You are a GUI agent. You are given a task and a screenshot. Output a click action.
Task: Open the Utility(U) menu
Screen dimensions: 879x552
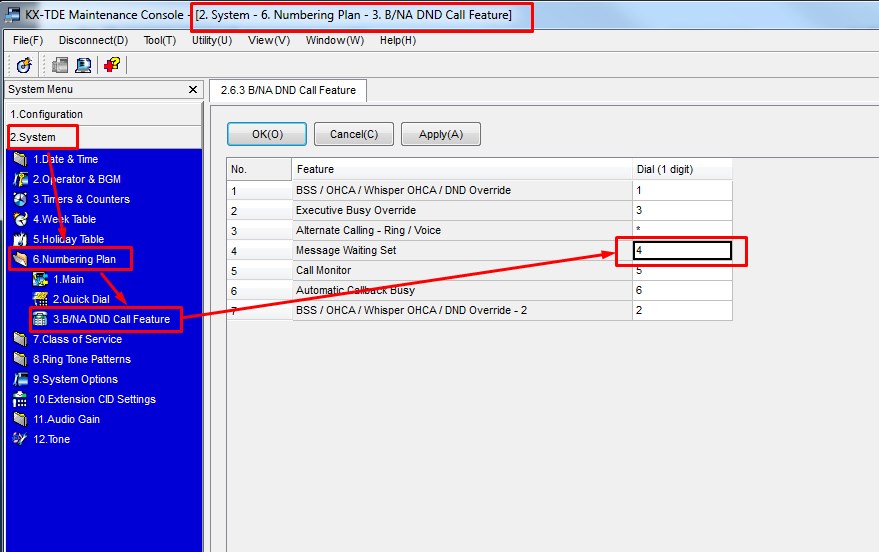click(212, 40)
